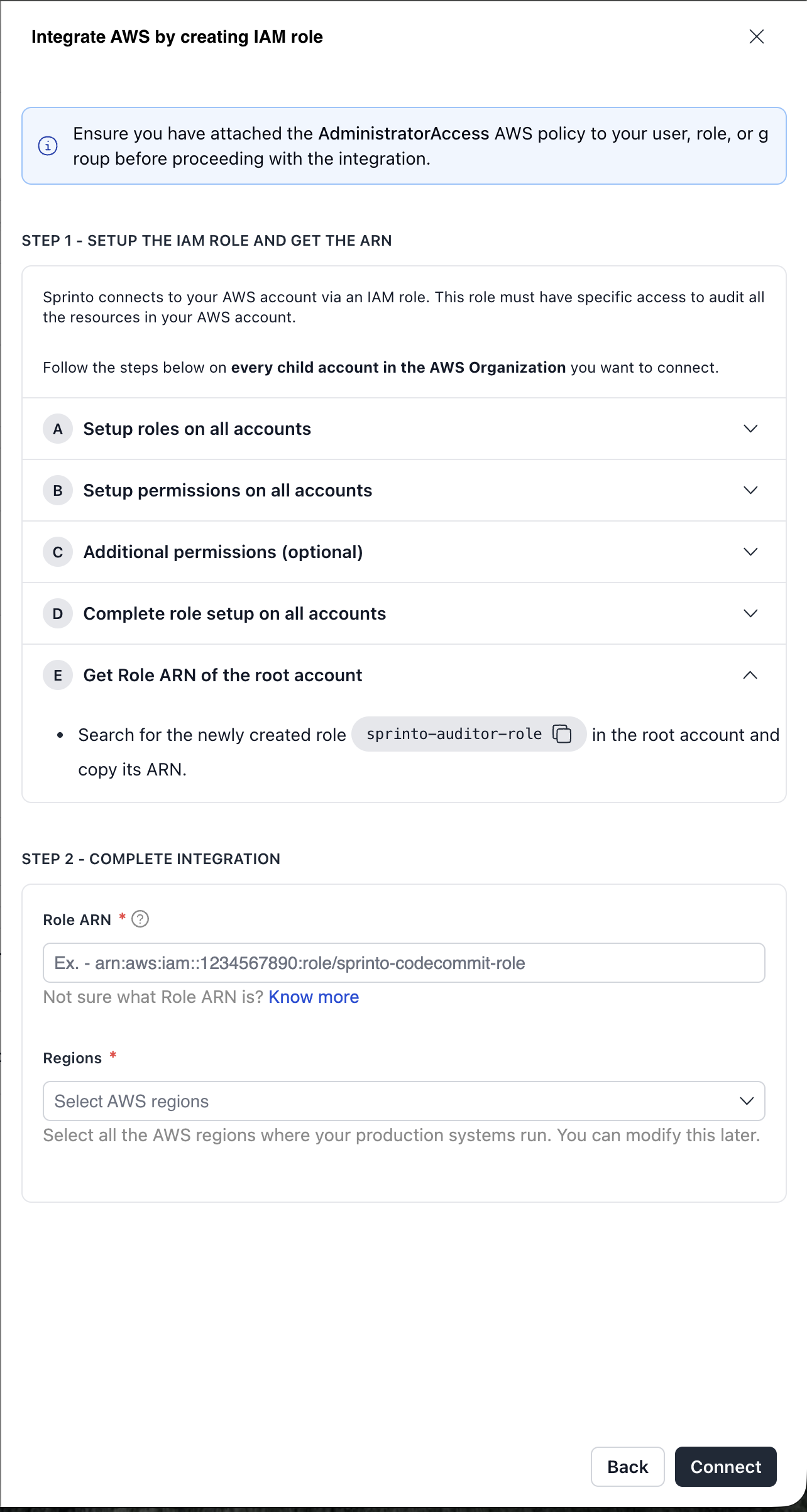Expand Setup permissions on all accounts chevron
807x1512 pixels.
pos(750,490)
